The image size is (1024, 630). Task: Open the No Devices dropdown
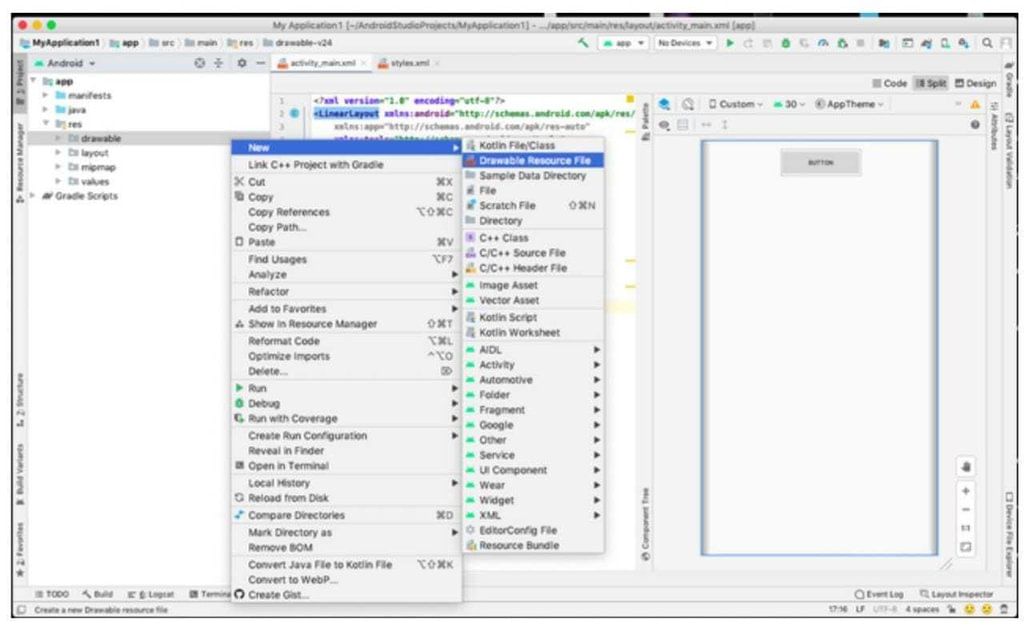pos(685,43)
